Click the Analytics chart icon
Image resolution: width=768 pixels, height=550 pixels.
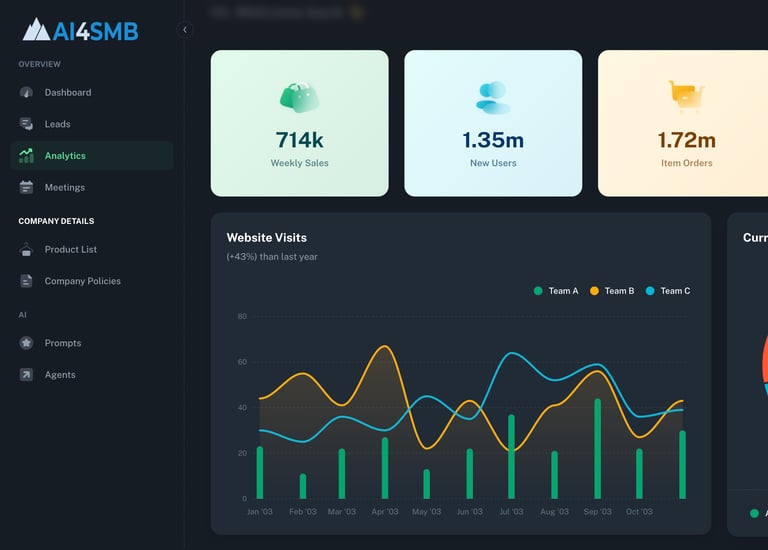(26, 155)
